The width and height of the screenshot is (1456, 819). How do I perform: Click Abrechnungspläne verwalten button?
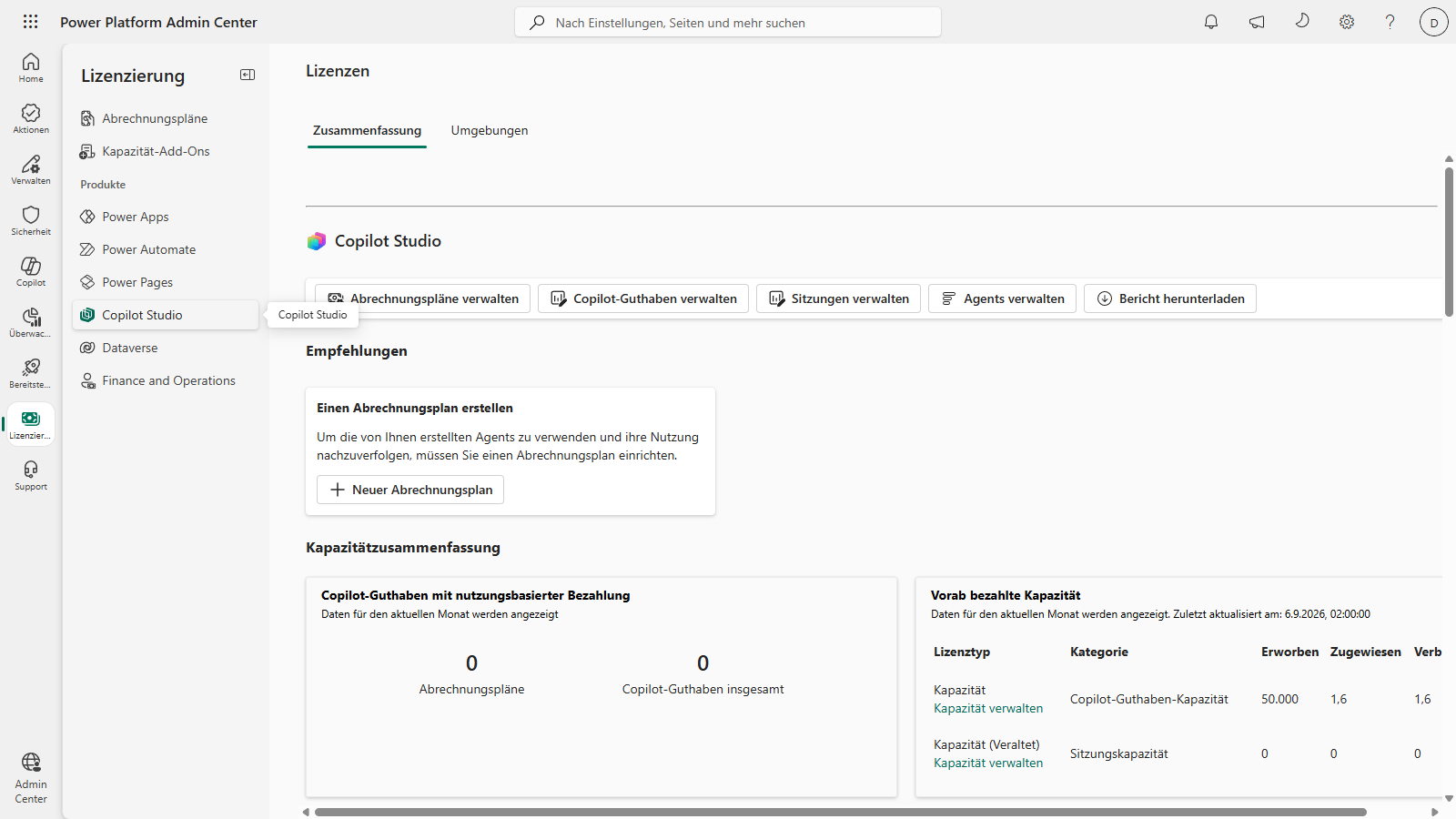point(422,298)
